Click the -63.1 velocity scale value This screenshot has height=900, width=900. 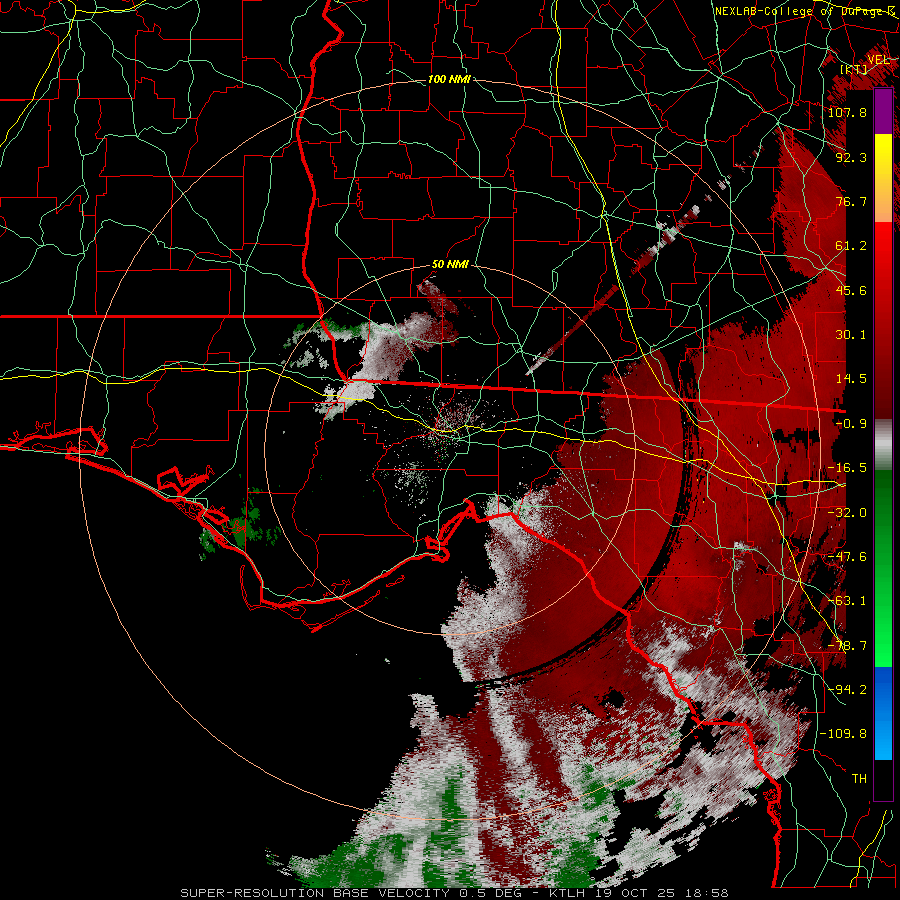click(x=847, y=601)
